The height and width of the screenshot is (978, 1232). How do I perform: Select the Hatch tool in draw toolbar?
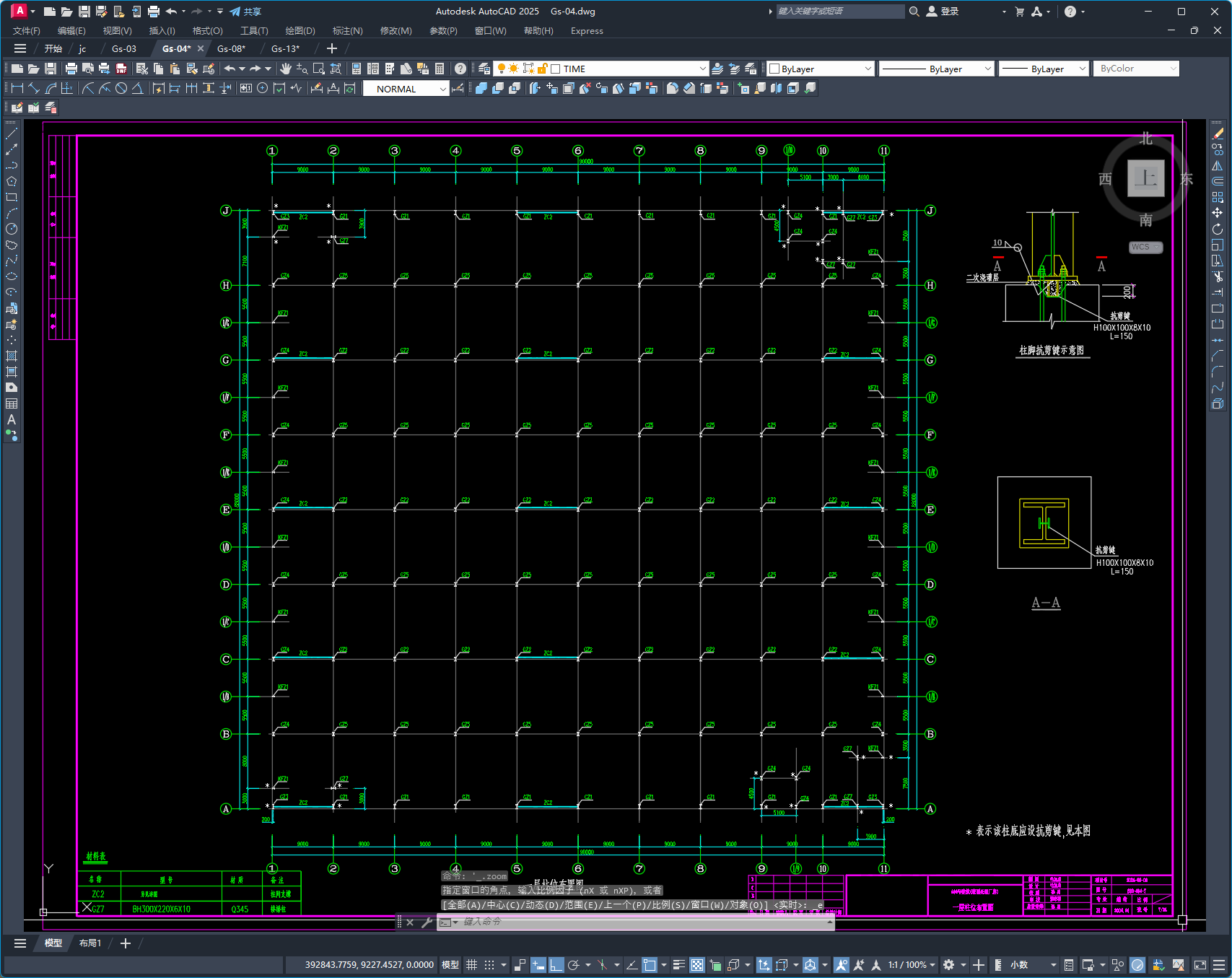[x=12, y=356]
